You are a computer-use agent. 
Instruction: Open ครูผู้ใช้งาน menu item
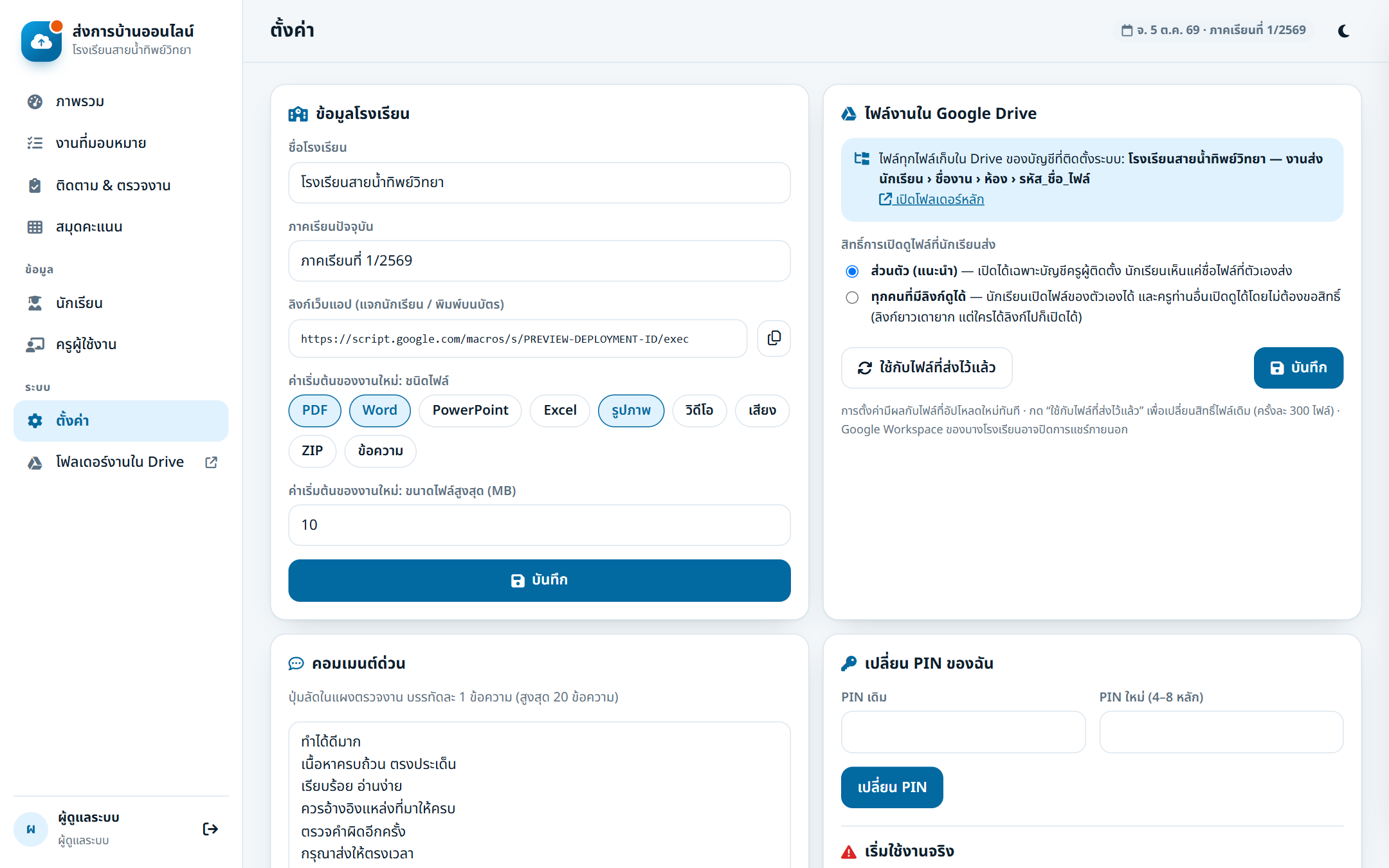(121, 345)
